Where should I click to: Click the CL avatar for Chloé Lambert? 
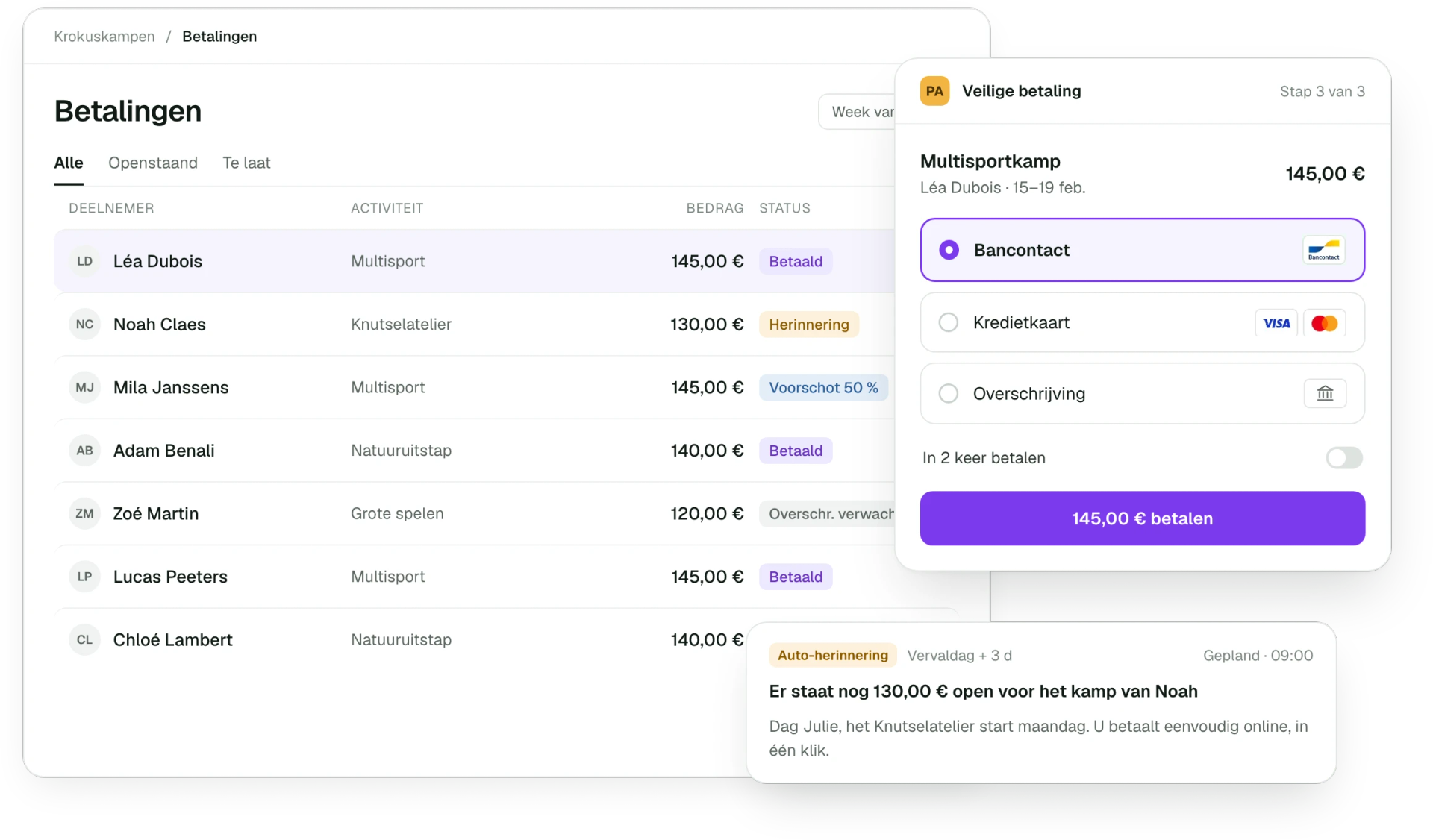[84, 640]
